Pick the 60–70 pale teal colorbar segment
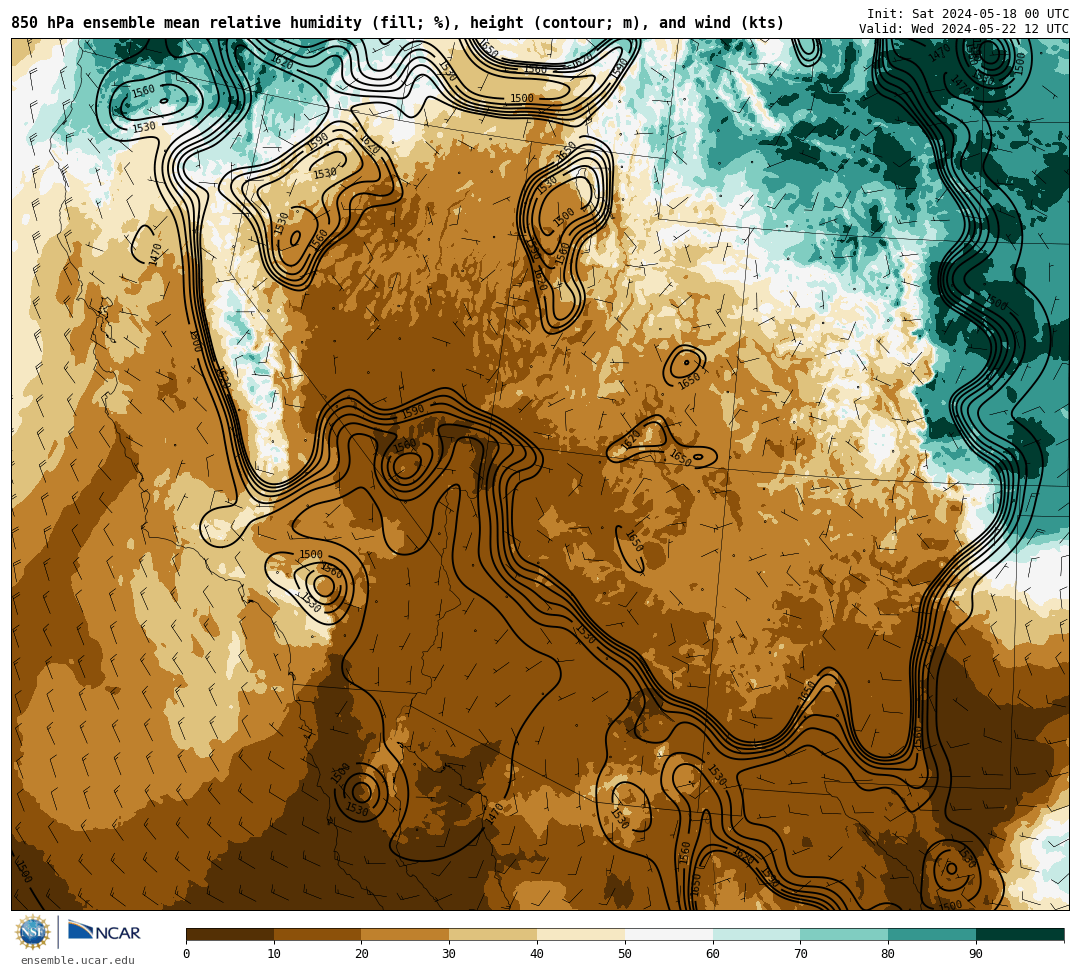Image resolution: width=1080 pixels, height=973 pixels. click(757, 934)
